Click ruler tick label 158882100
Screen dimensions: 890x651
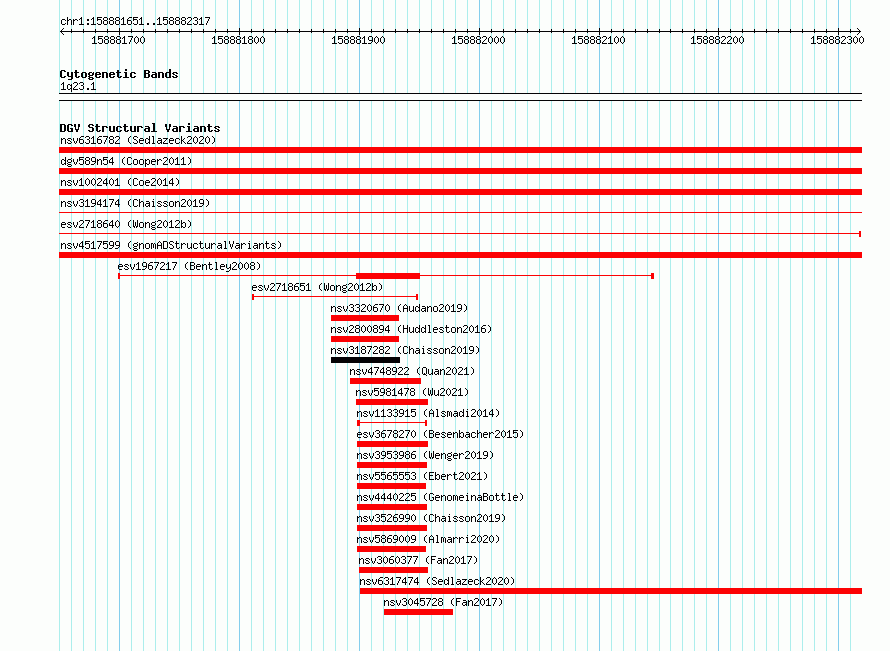598,40
